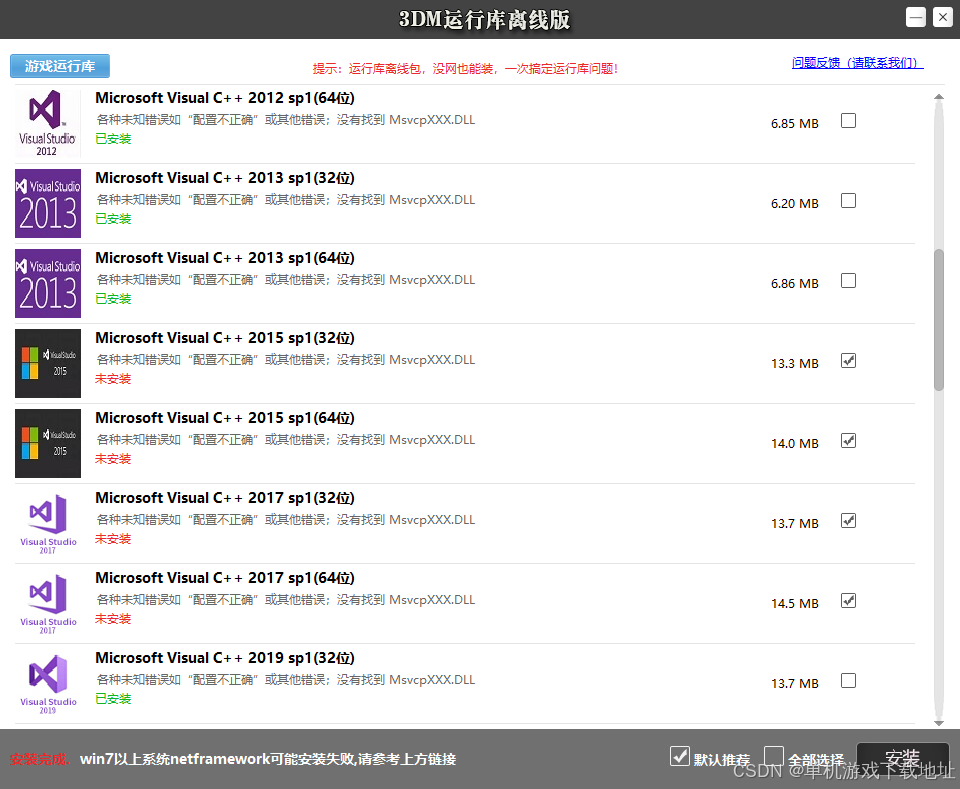The image size is (960, 789).
Task: Select title Microsoft Visual C++ 2019 sp1(32位)
Action: (x=225, y=658)
